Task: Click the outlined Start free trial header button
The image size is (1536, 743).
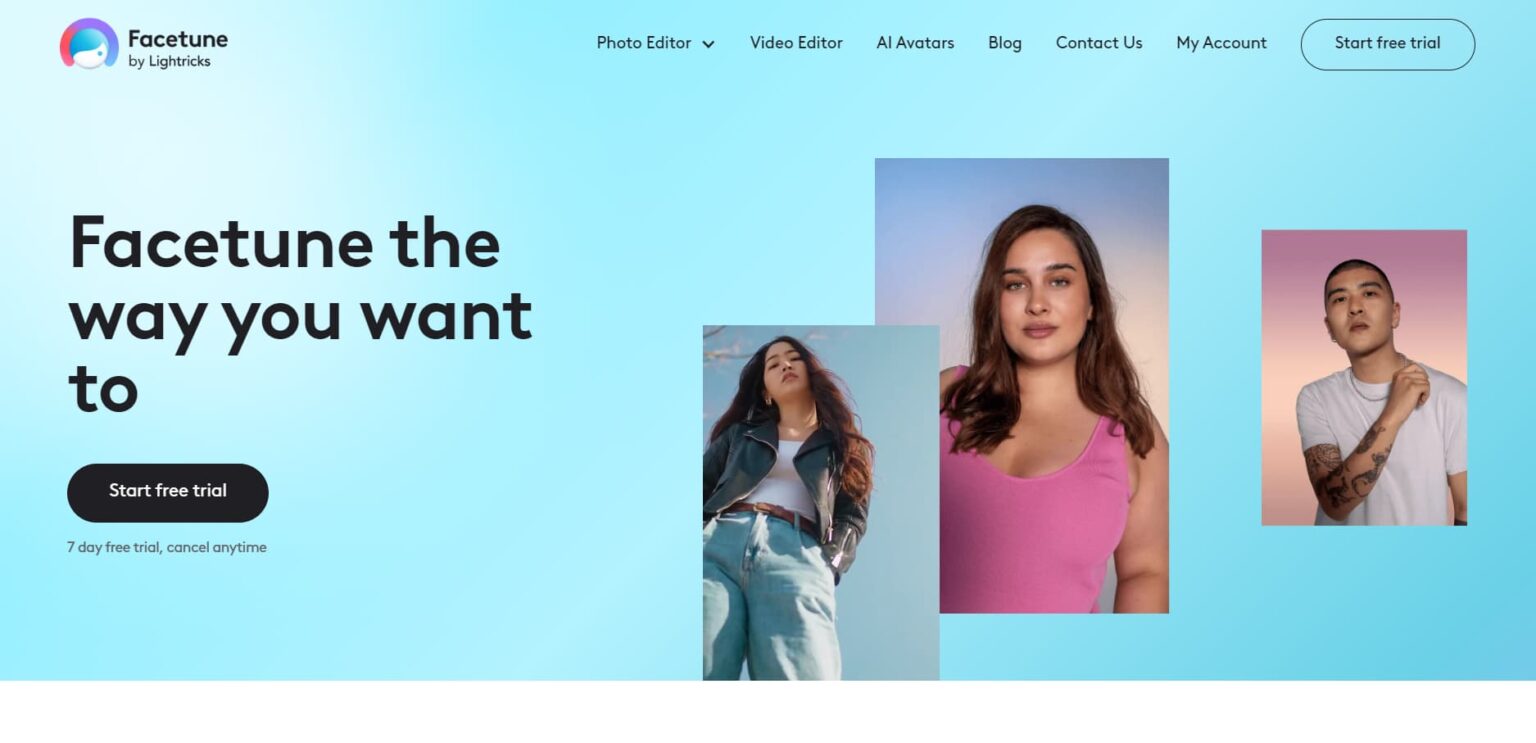Action: pyautogui.click(x=1388, y=44)
